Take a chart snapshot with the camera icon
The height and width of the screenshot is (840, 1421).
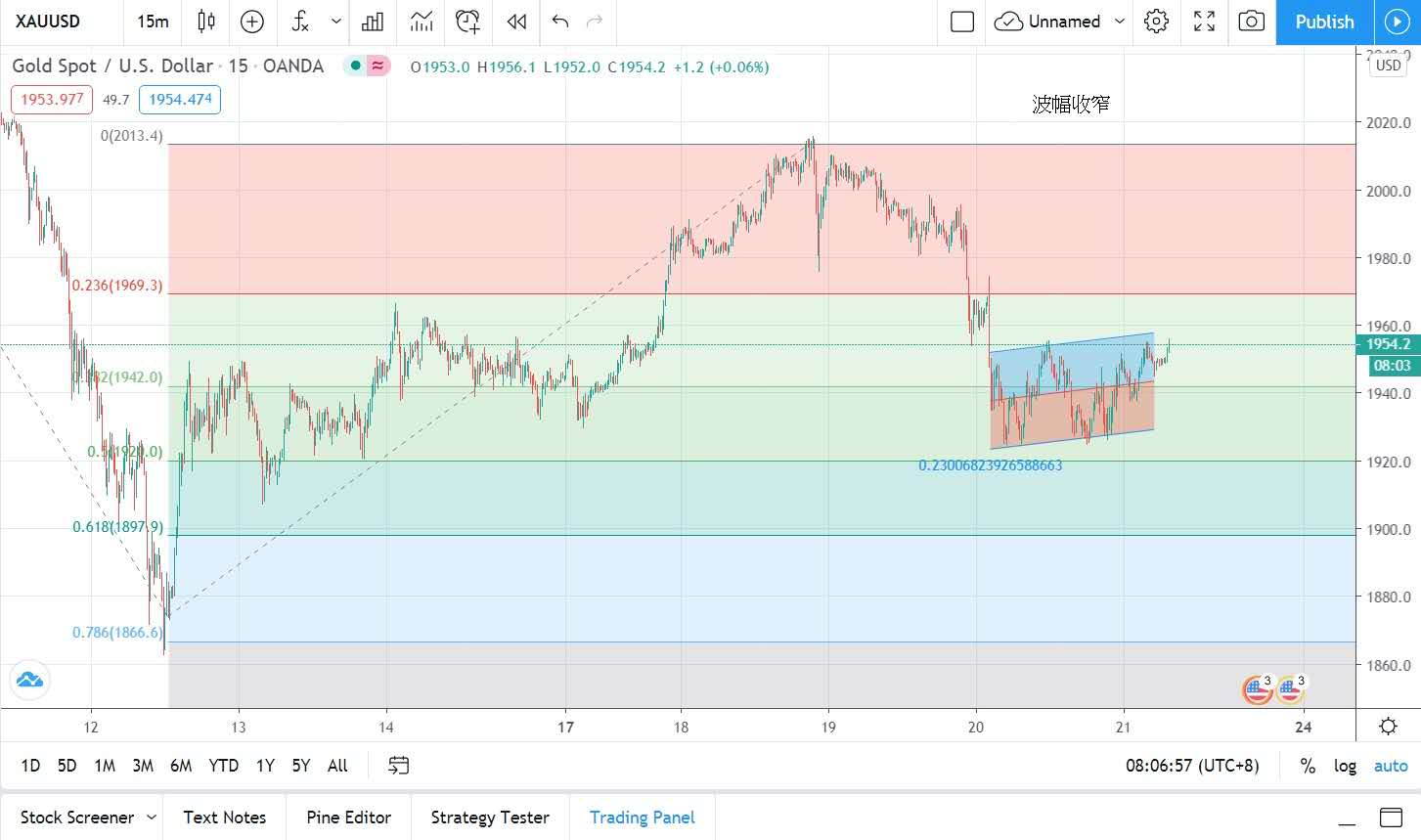1251,22
